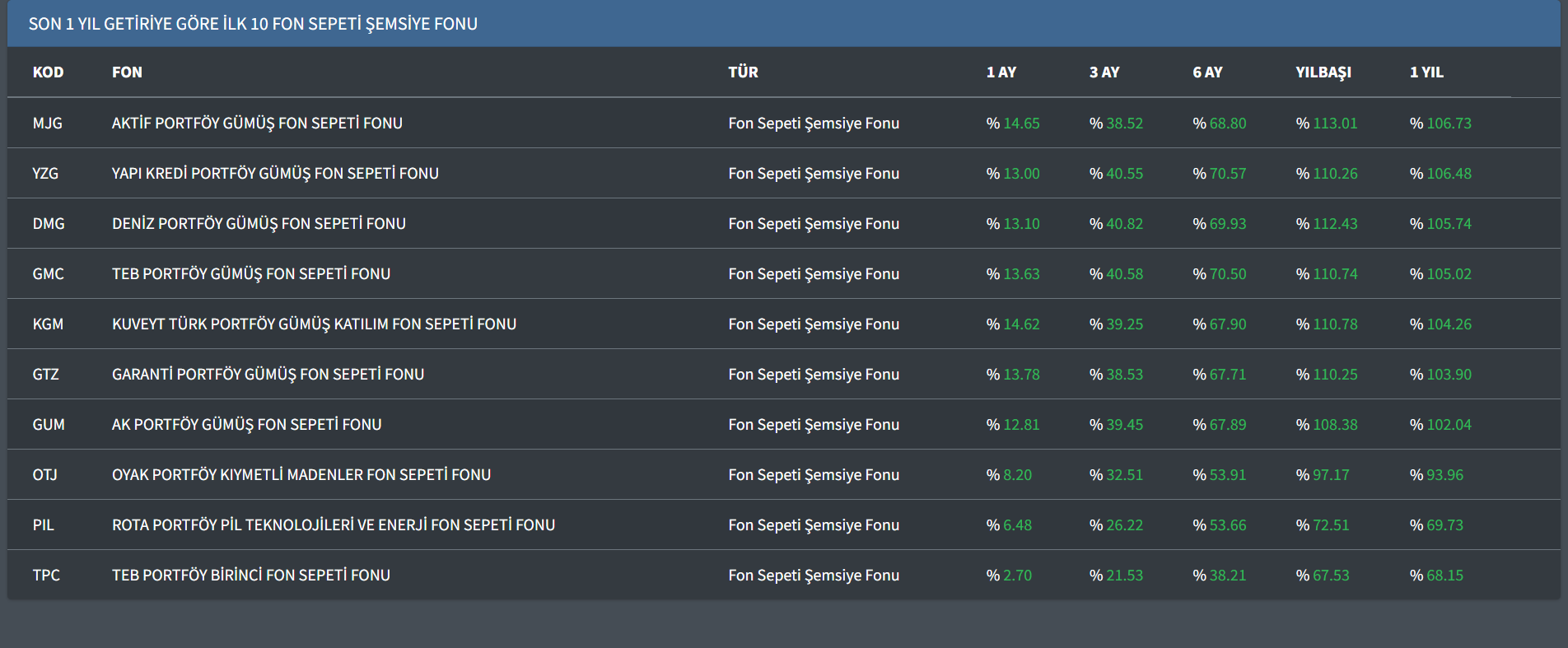1568x648 pixels.
Task: Select DENİZ PORTFÖY GÜMÜŞ FON SEPETİ FONU
Action: (x=259, y=224)
